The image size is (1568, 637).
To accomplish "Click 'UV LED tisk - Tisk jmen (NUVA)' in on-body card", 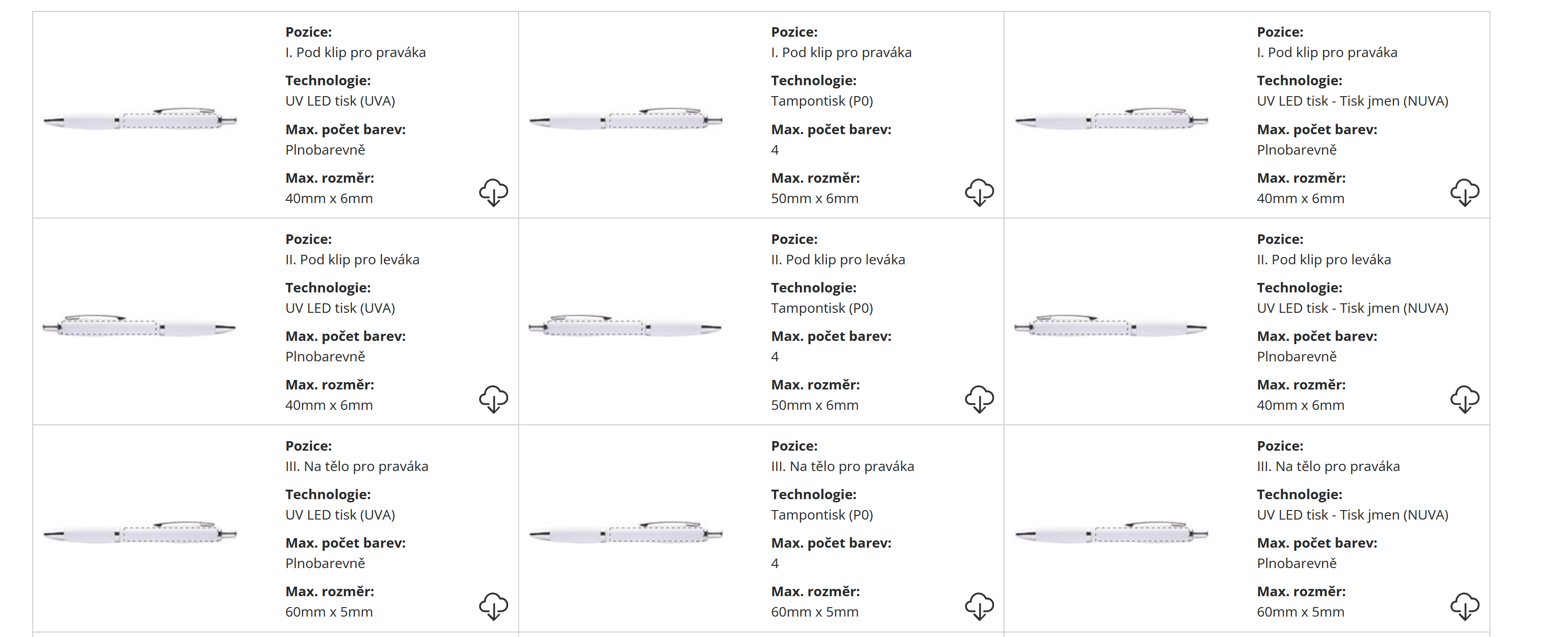I will pyautogui.click(x=1352, y=515).
